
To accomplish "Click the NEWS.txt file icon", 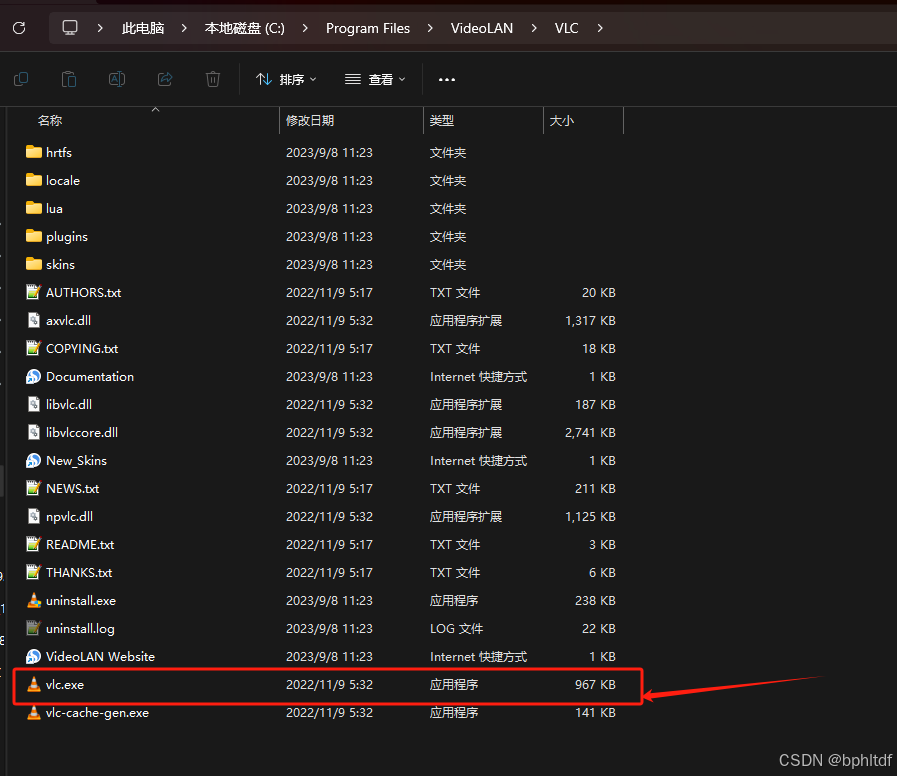I will (34, 488).
